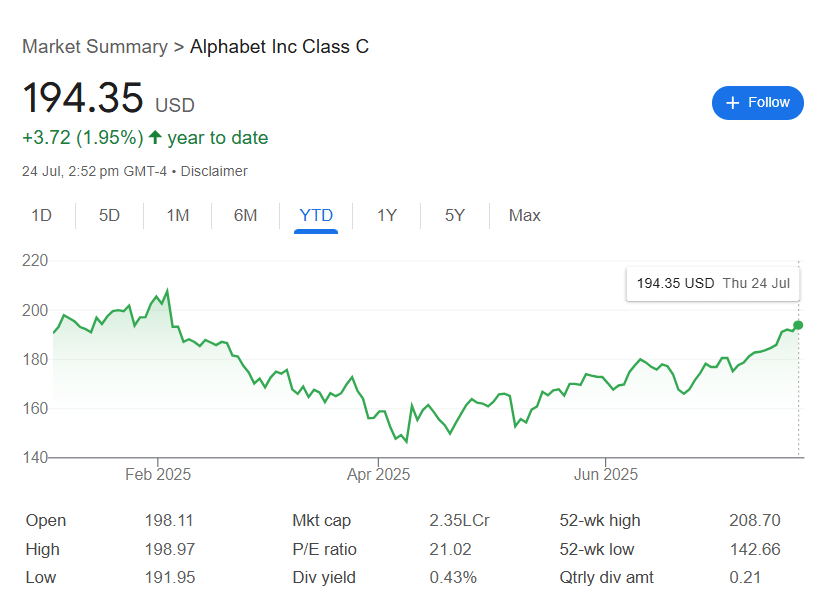Click the green up arrow icon
Viewport: 838px width, 611px height.
coord(155,137)
